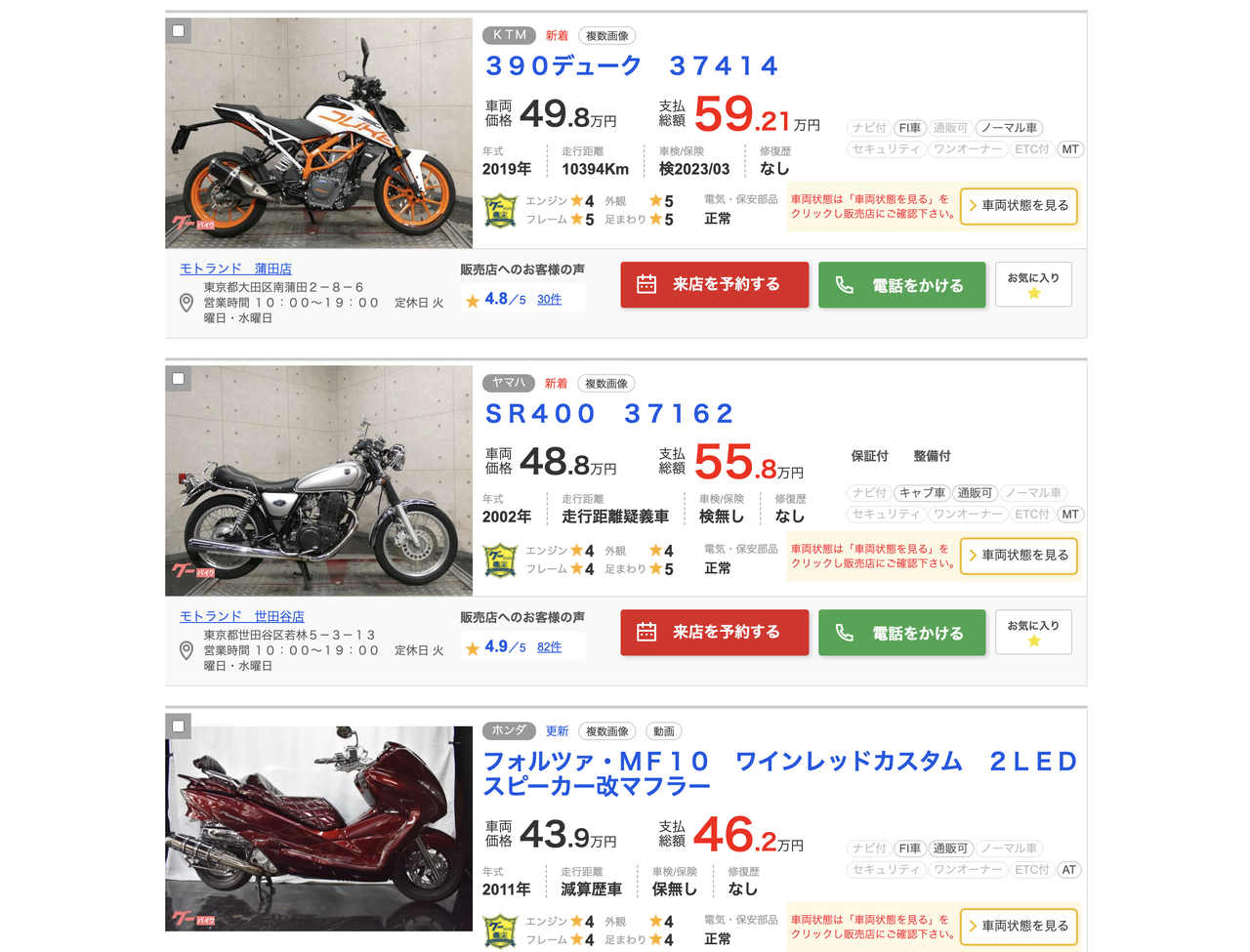The image size is (1250, 952).
Task: Open the red フォルツァ scooter photo
Action: (x=319, y=828)
